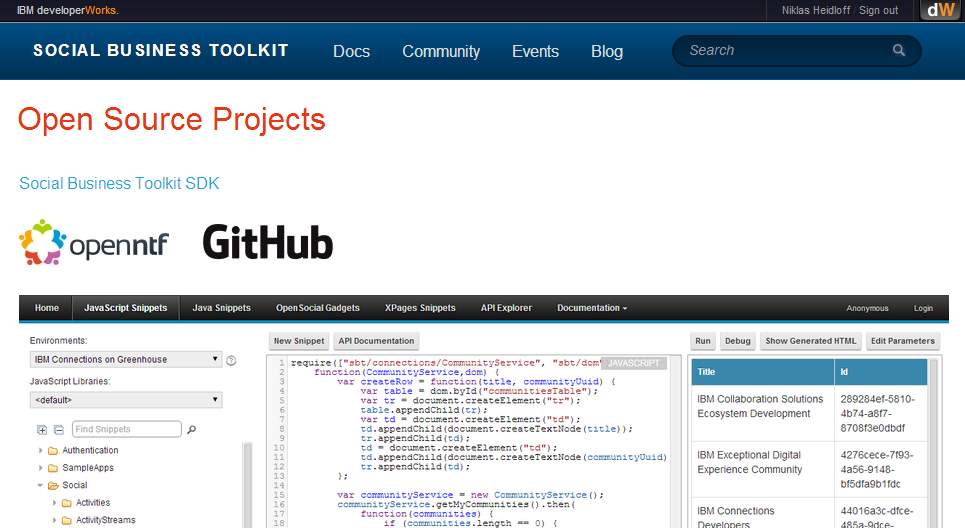
Task: Click the ActivityStreams folder icon
Action: pyautogui.click(x=66, y=520)
